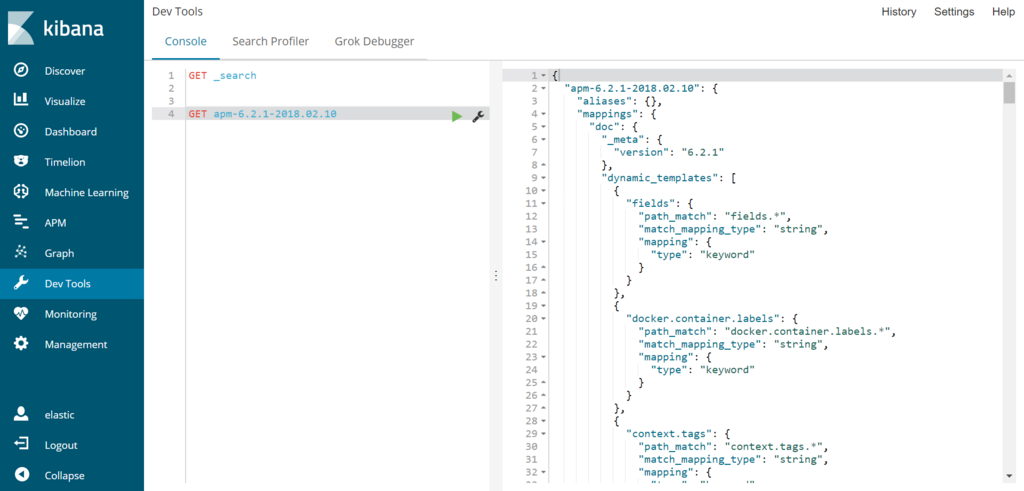
Task: Open request options wrench icon
Action: [x=477, y=116]
